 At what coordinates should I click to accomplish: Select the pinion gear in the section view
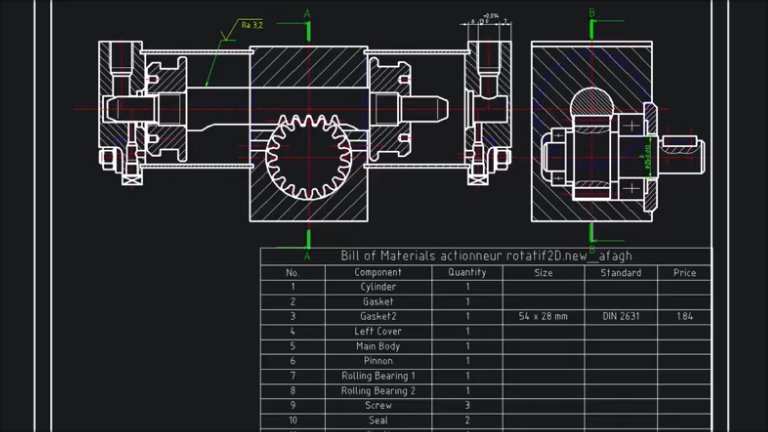309,157
